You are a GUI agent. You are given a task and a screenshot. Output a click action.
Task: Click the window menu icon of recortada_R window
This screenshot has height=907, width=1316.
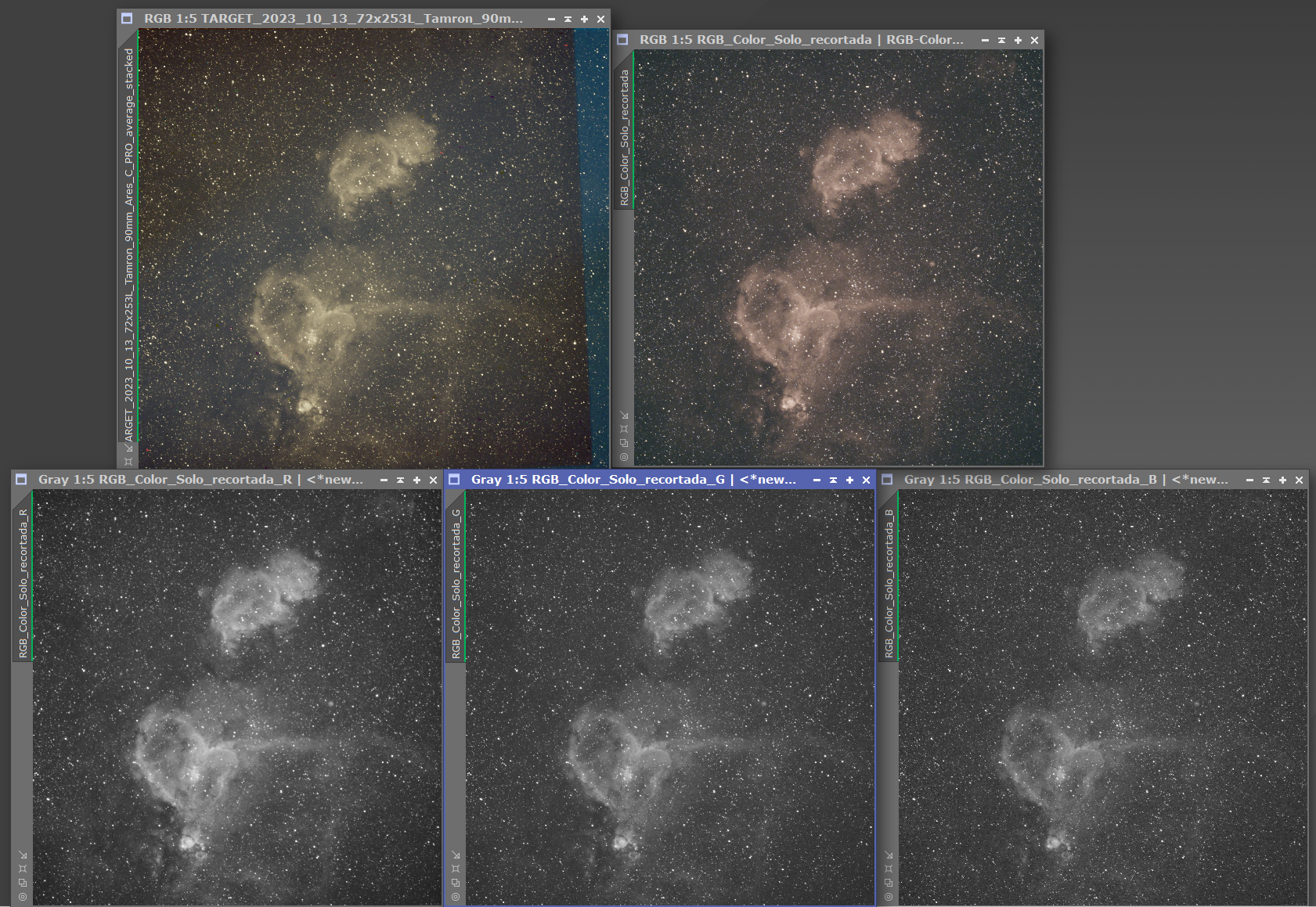pos(21,480)
